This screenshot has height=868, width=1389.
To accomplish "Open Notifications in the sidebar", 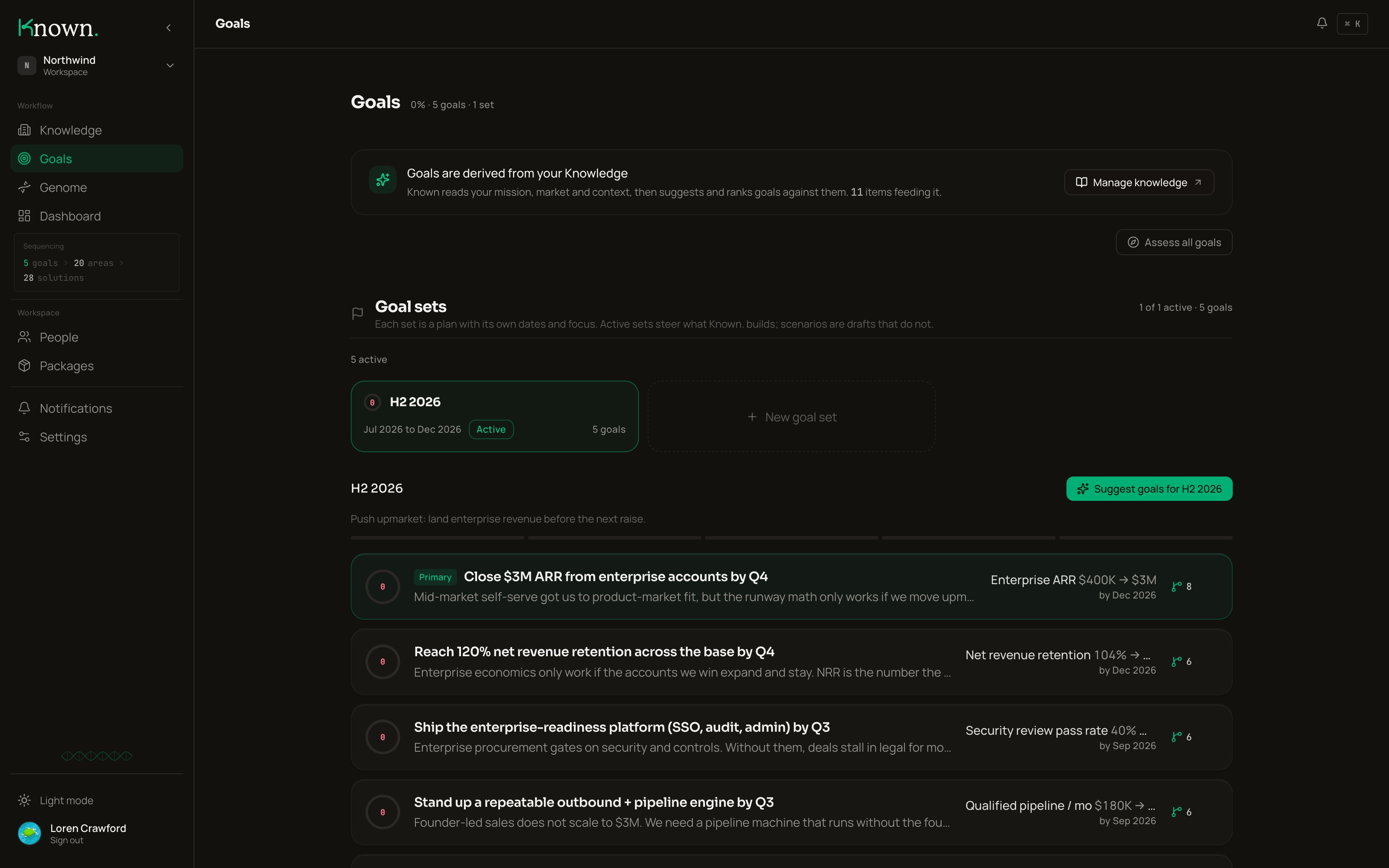I will pyautogui.click(x=96, y=408).
